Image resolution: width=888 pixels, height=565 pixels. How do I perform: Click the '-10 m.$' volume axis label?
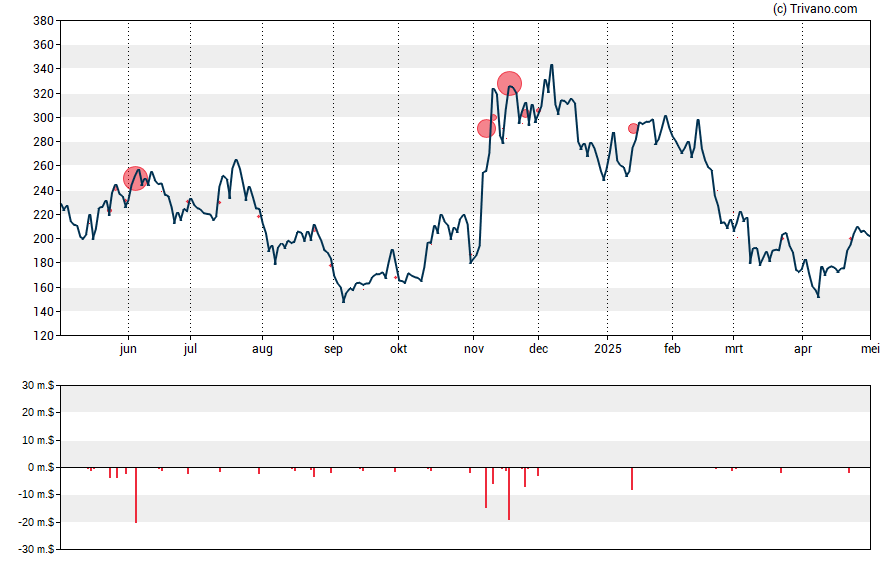pos(36,495)
